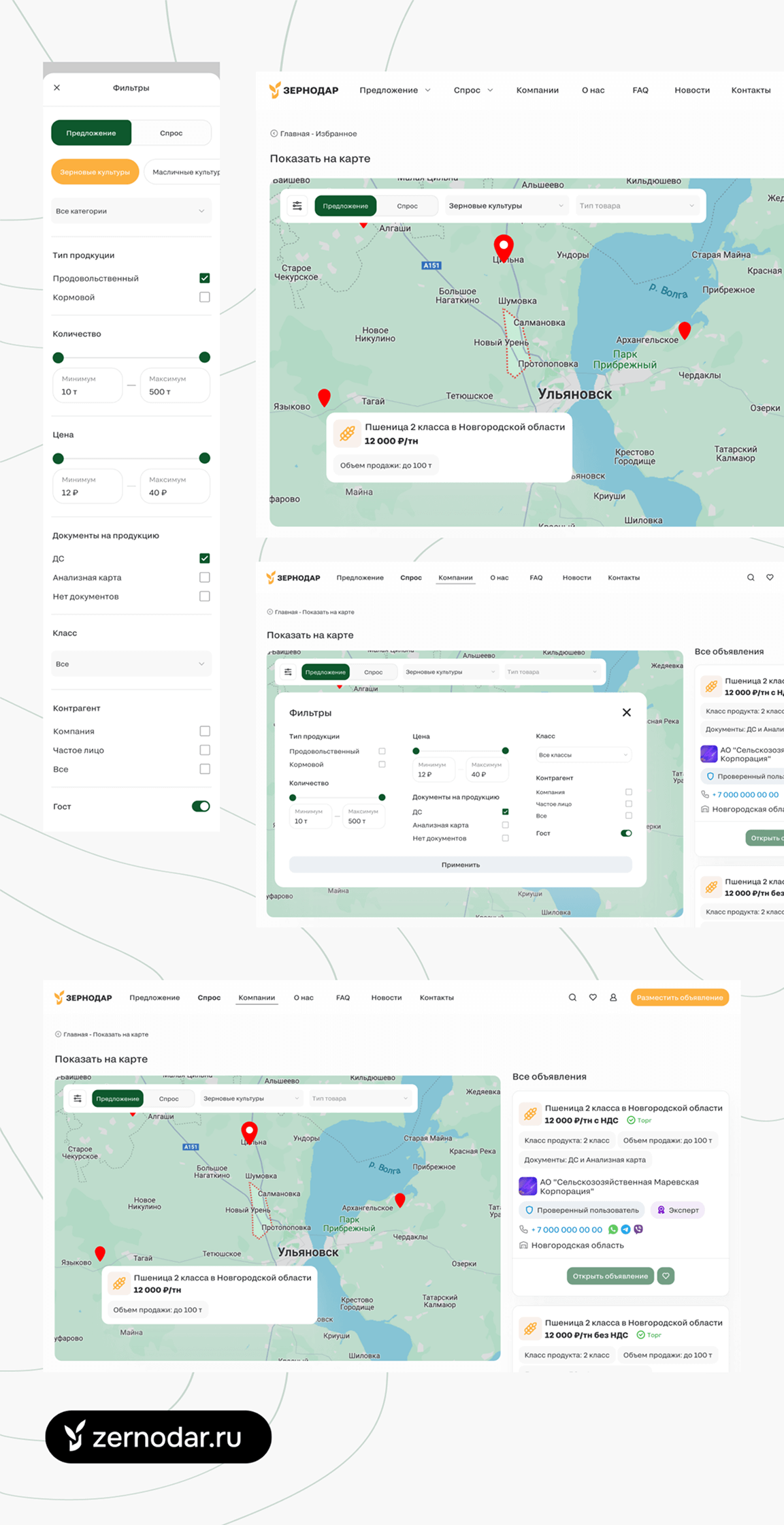Viewport: 784px width, 1525px height.
Task: Expand Предложение menu with chevron in header
Action: [x=427, y=90]
